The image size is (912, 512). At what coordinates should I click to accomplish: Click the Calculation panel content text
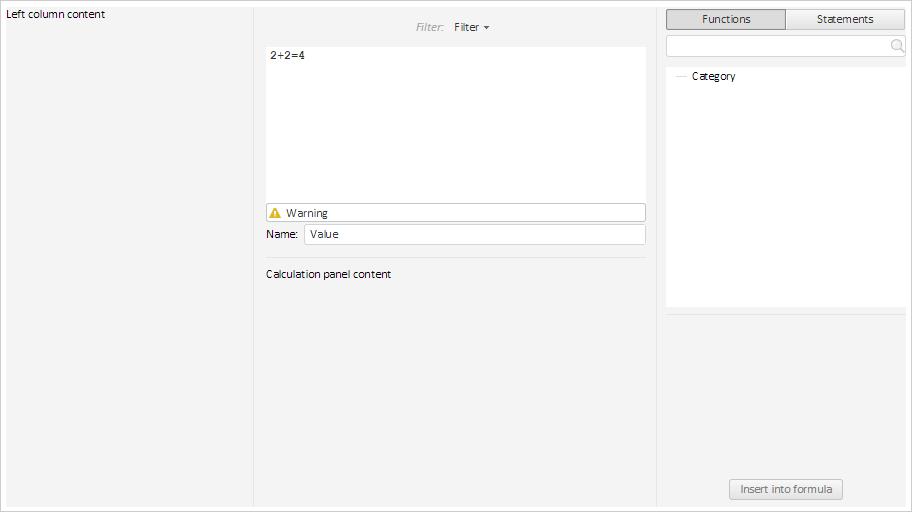click(328, 274)
